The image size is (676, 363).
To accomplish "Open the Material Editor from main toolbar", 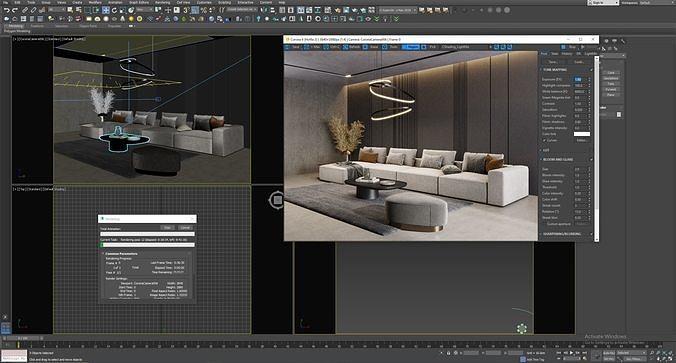I will pyautogui.click(x=328, y=10).
